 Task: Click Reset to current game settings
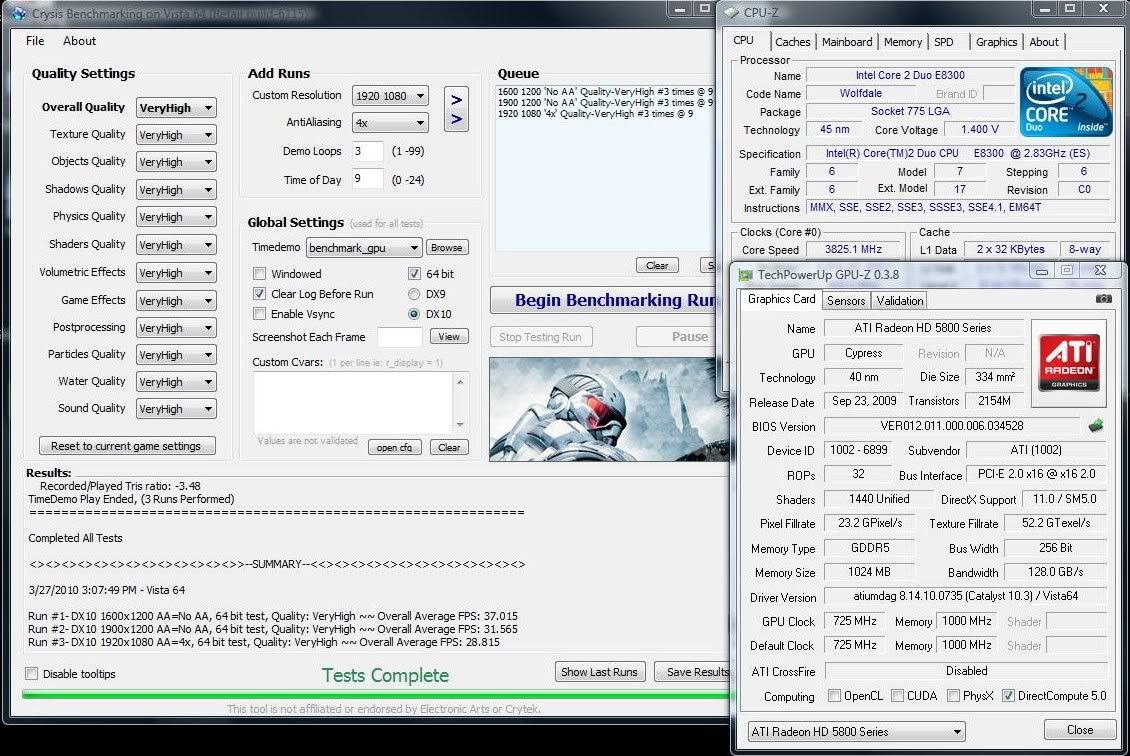coord(127,446)
